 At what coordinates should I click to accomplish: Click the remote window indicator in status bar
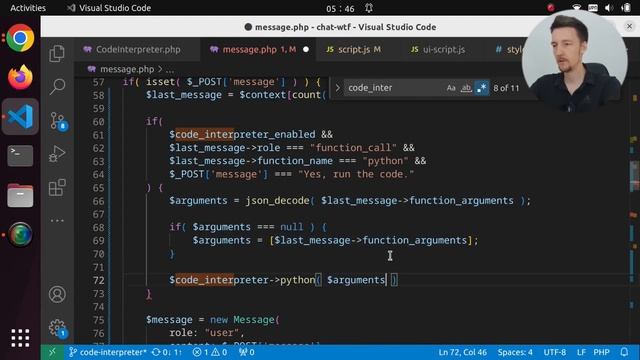tap(52, 352)
